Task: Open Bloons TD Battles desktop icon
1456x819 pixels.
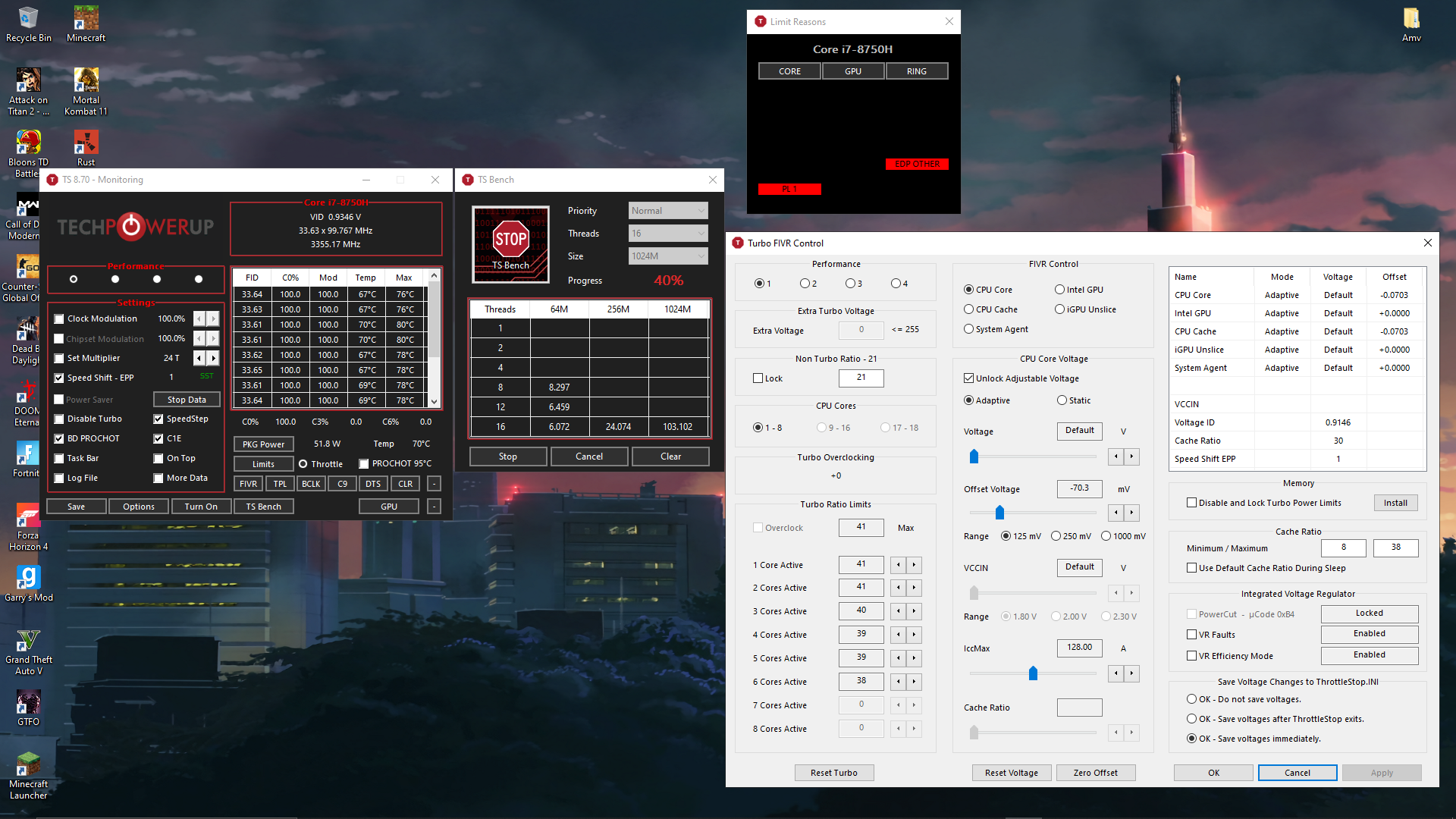Action: coord(28,154)
